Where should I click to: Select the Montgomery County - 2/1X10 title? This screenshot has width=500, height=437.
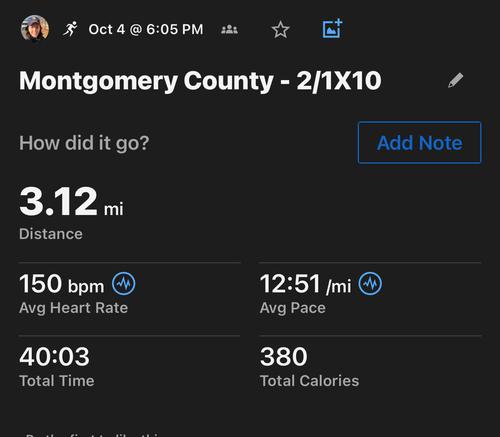click(x=200, y=81)
